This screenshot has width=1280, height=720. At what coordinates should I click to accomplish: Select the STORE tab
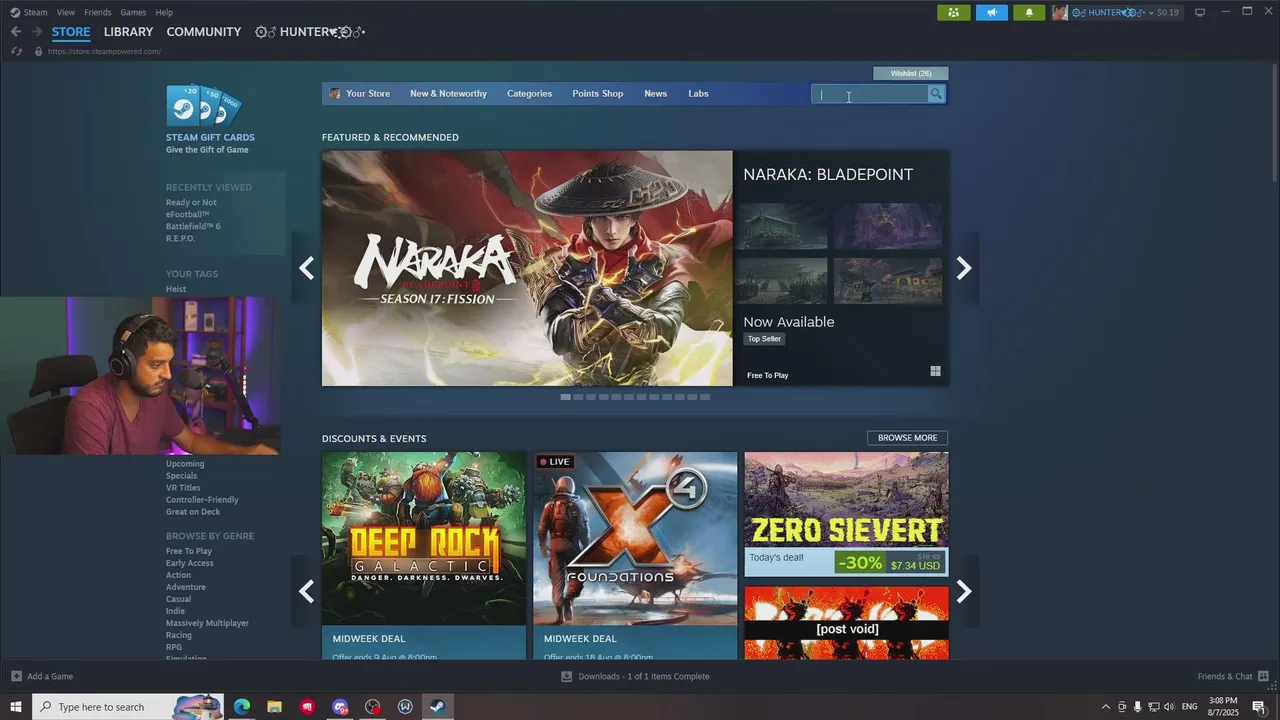click(x=71, y=32)
